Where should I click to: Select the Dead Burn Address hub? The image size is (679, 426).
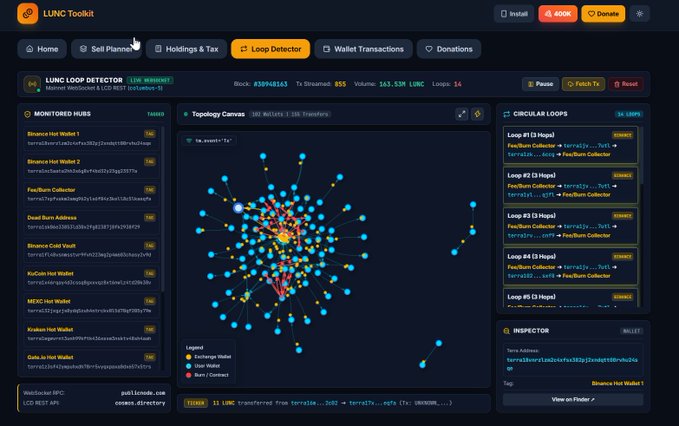91,222
